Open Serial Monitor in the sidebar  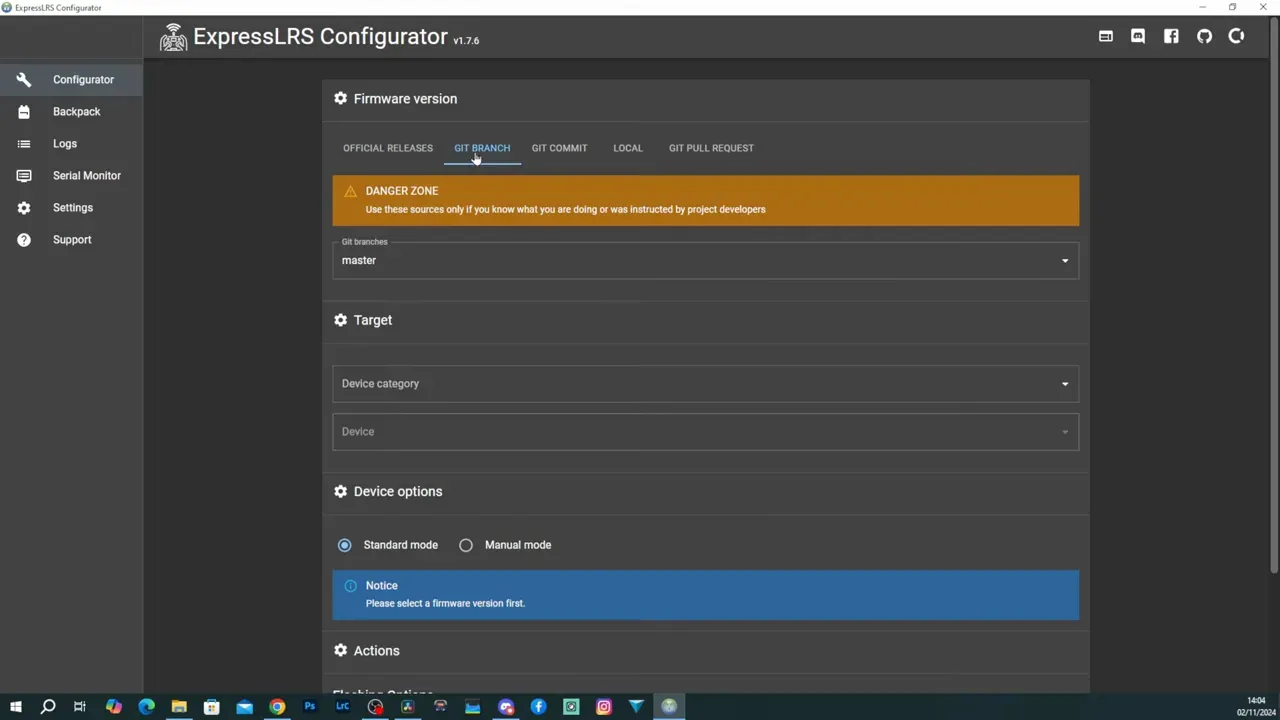[x=71, y=175]
